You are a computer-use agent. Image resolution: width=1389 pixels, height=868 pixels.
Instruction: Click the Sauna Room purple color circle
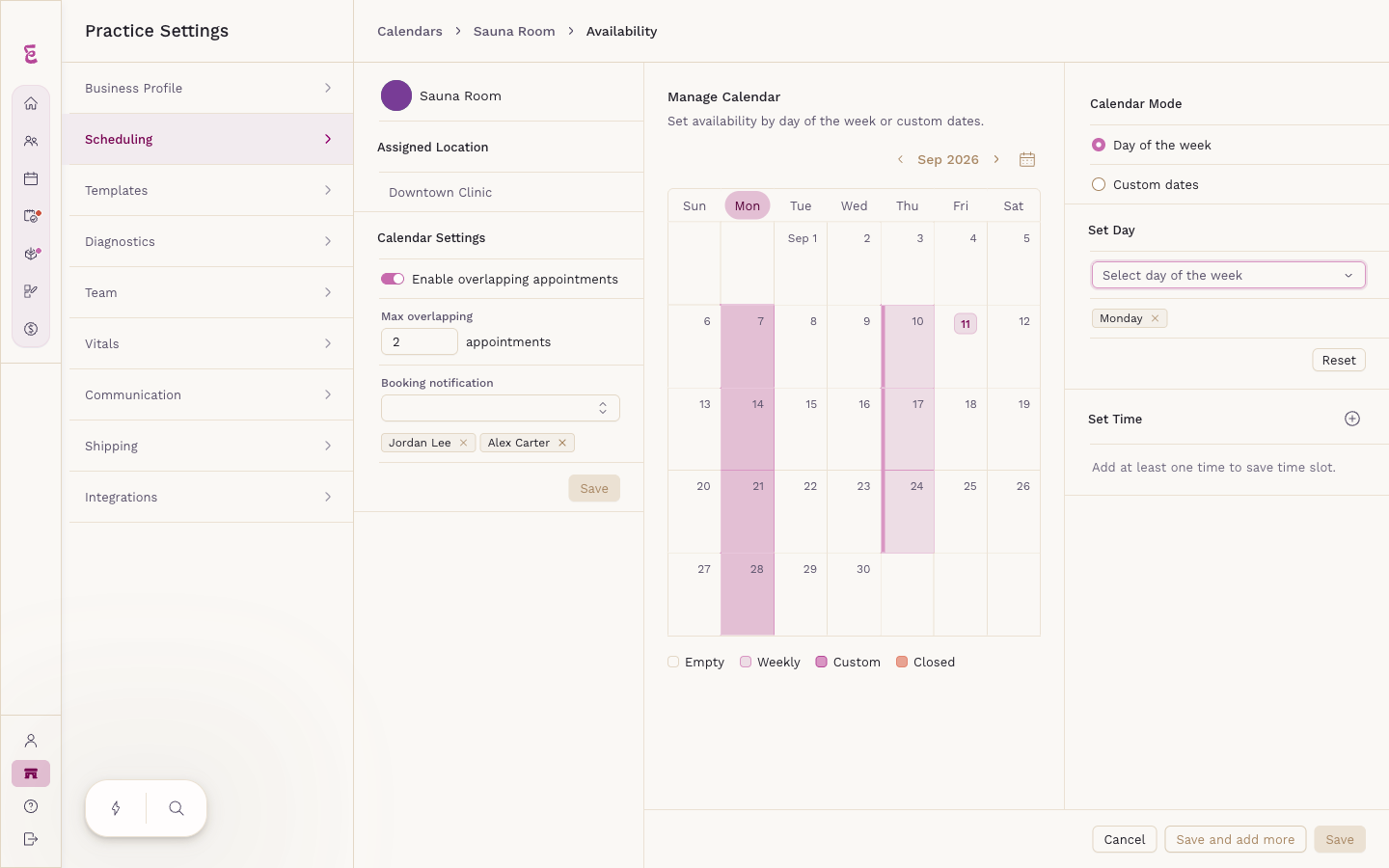(x=396, y=95)
